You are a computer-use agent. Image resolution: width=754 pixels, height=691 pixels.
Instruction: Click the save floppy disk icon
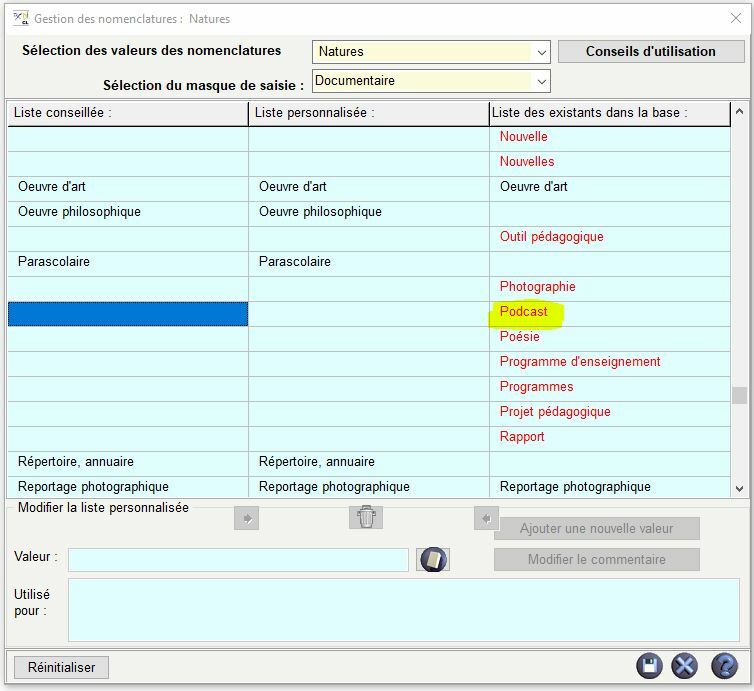click(x=649, y=666)
